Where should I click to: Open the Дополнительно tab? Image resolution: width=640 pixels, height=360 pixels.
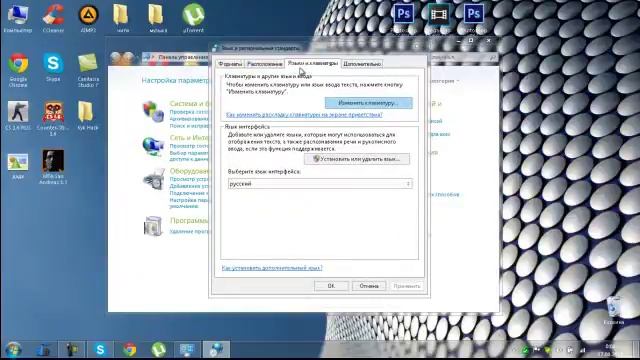tap(362, 64)
